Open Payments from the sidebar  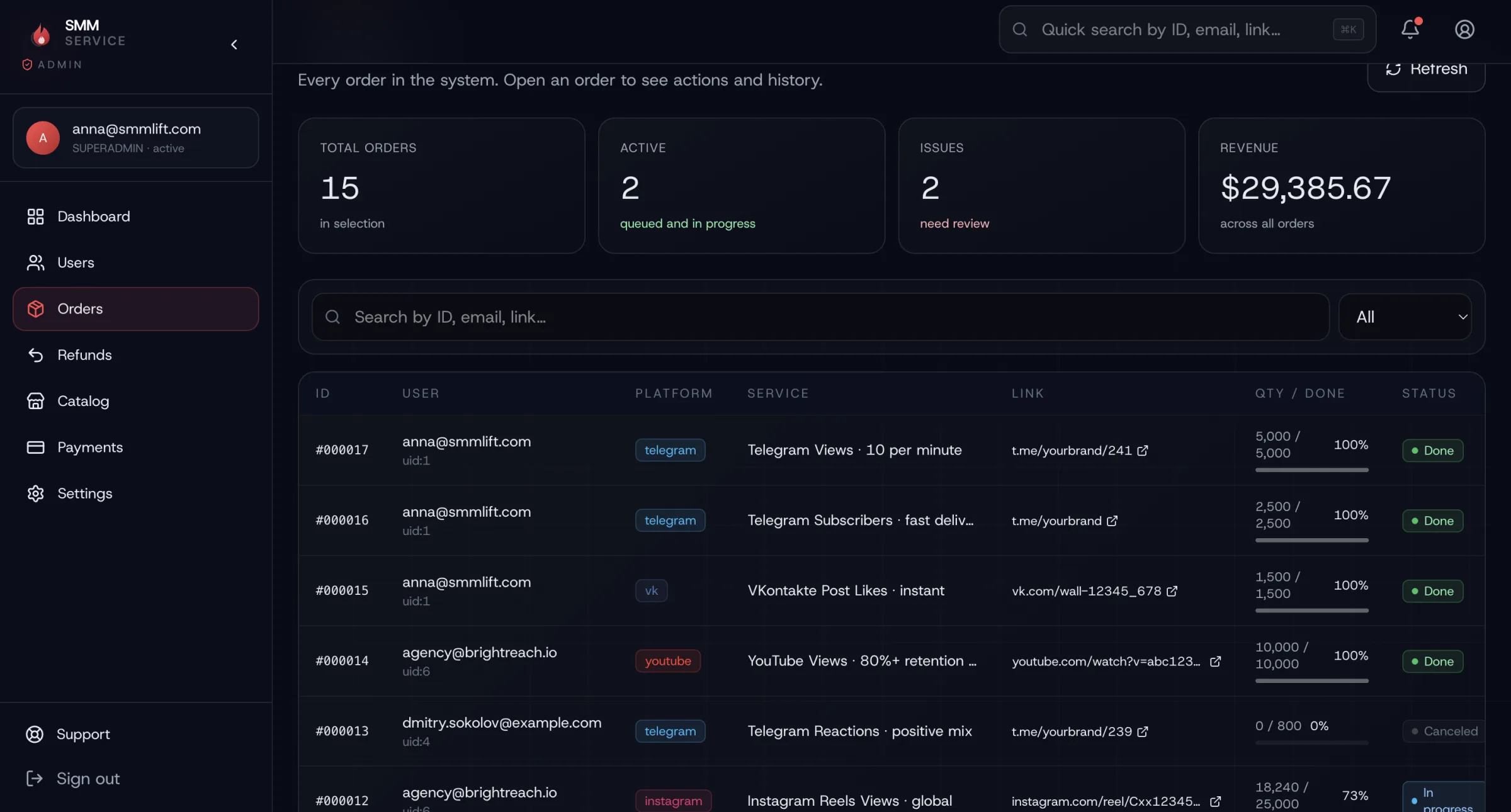[x=90, y=448]
